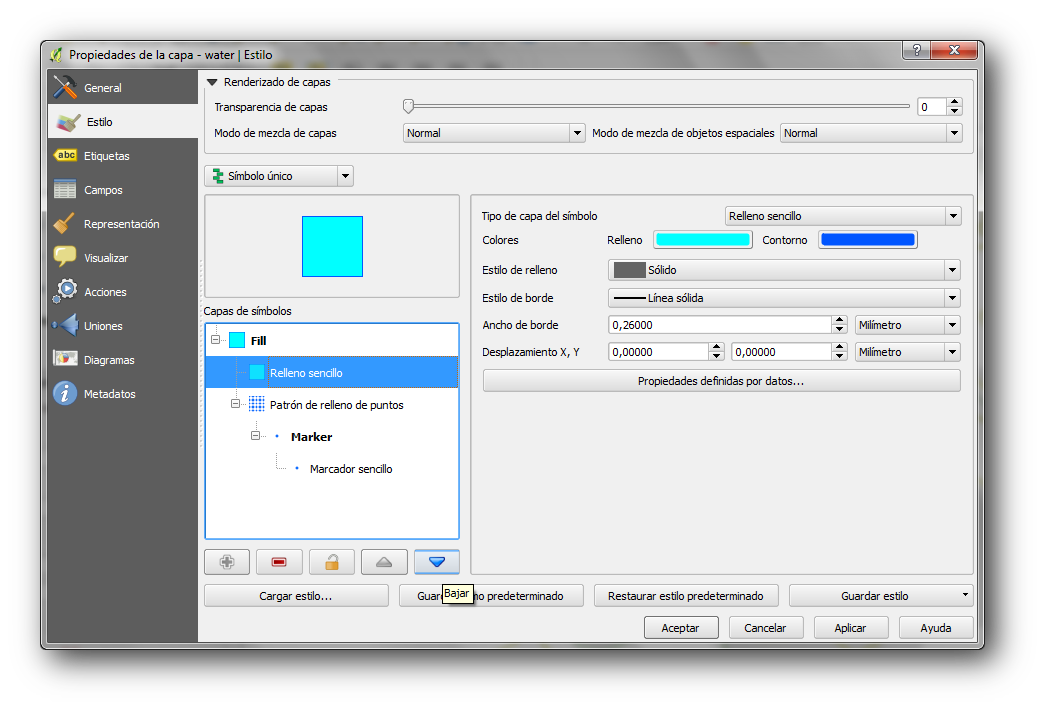The width and height of the screenshot is (1045, 710).
Task: Click the blue Bajar move-down button
Action: [x=437, y=562]
